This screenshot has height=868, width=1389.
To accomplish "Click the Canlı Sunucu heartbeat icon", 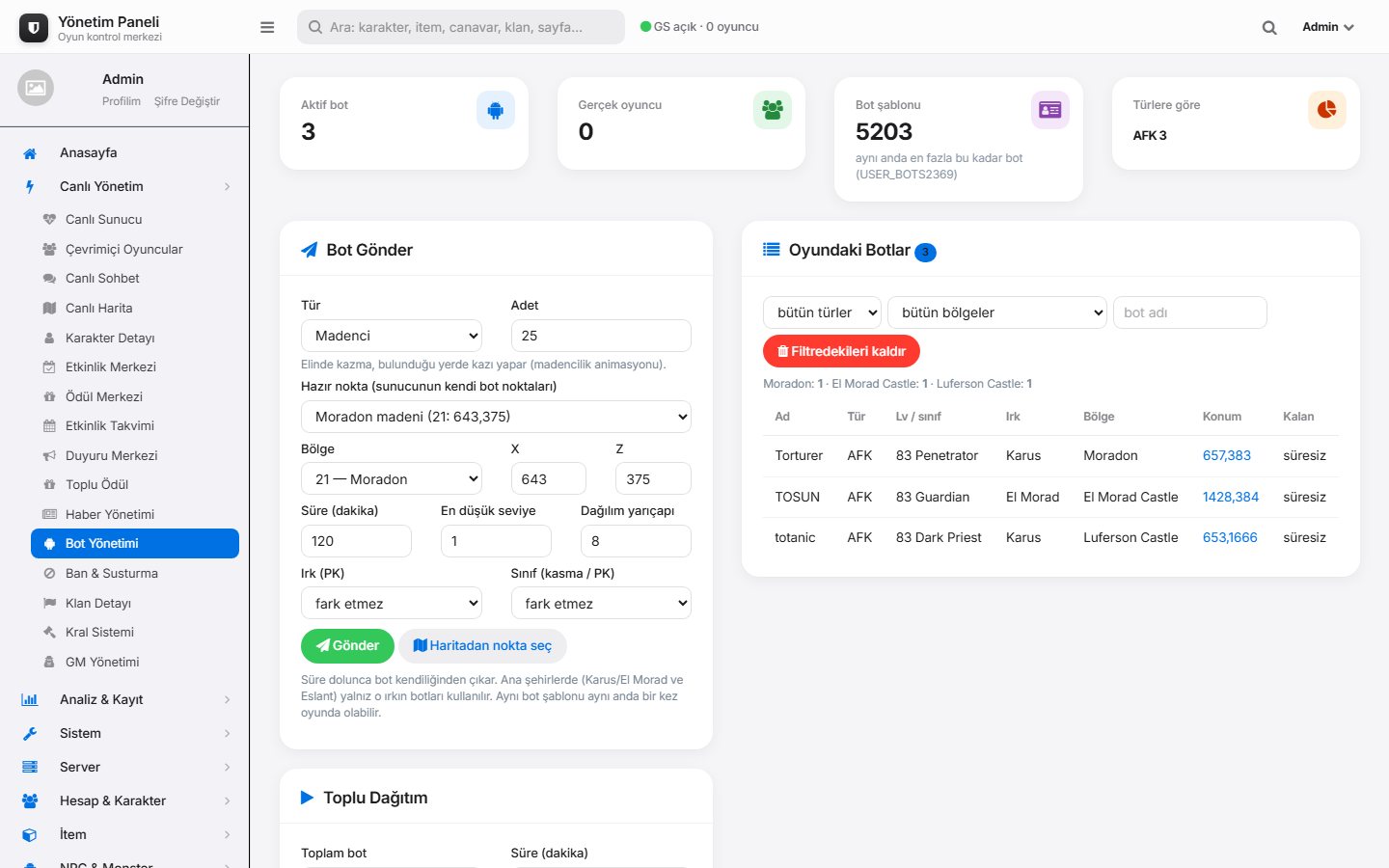I will [49, 220].
